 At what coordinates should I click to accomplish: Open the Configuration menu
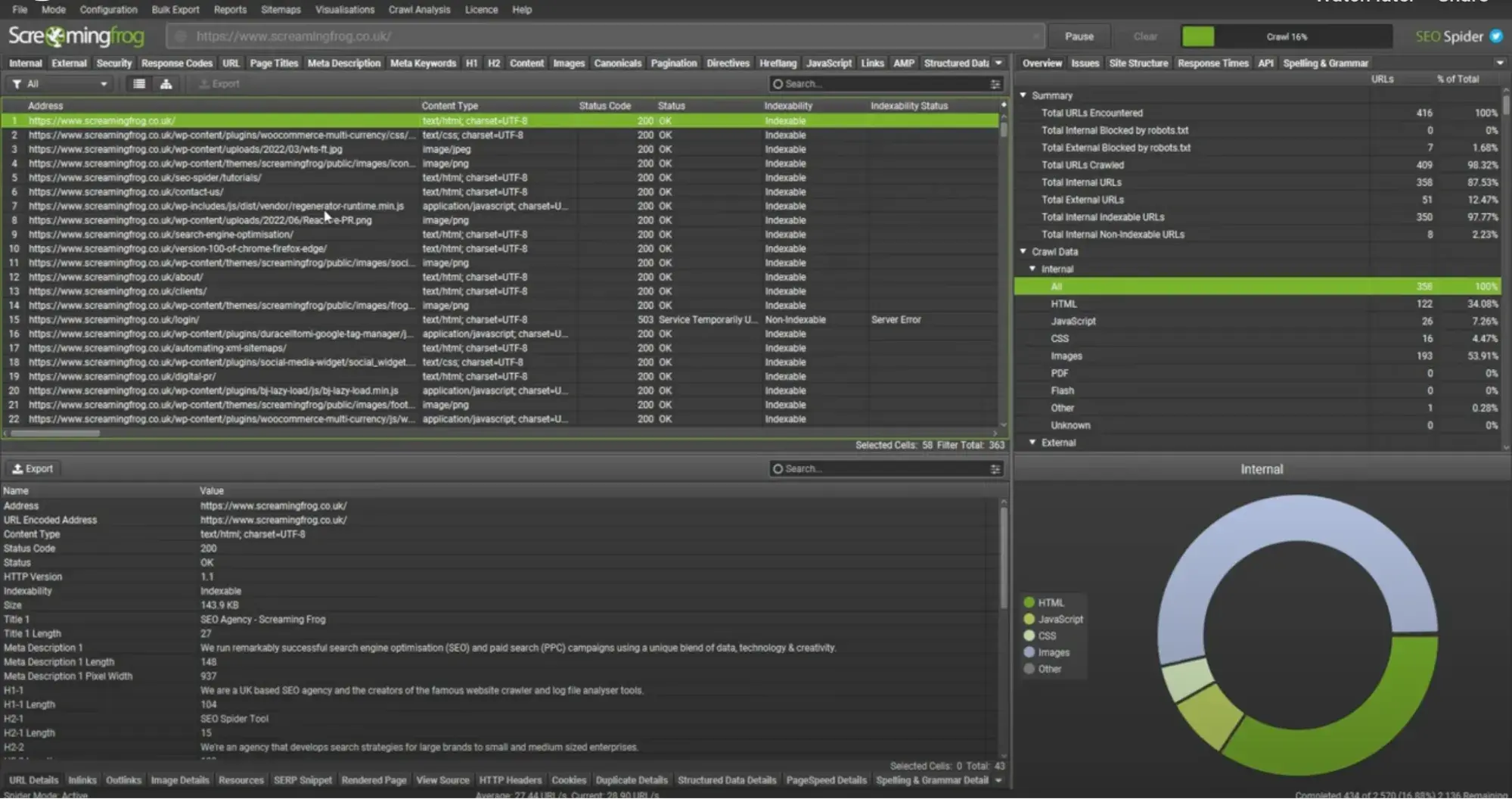point(108,10)
